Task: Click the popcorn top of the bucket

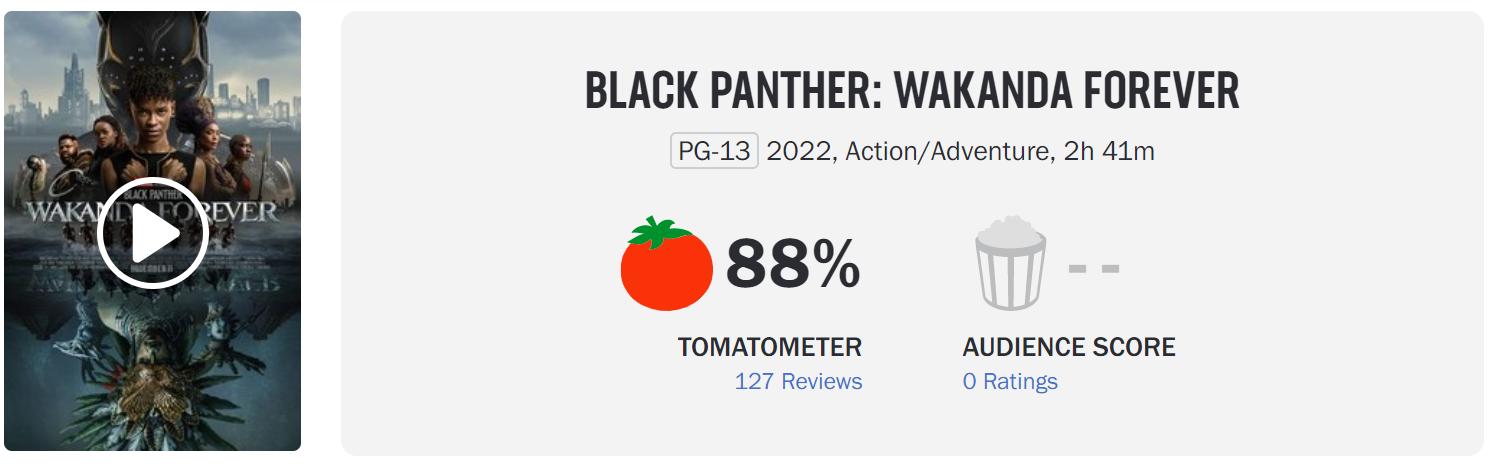Action: click(x=1010, y=229)
